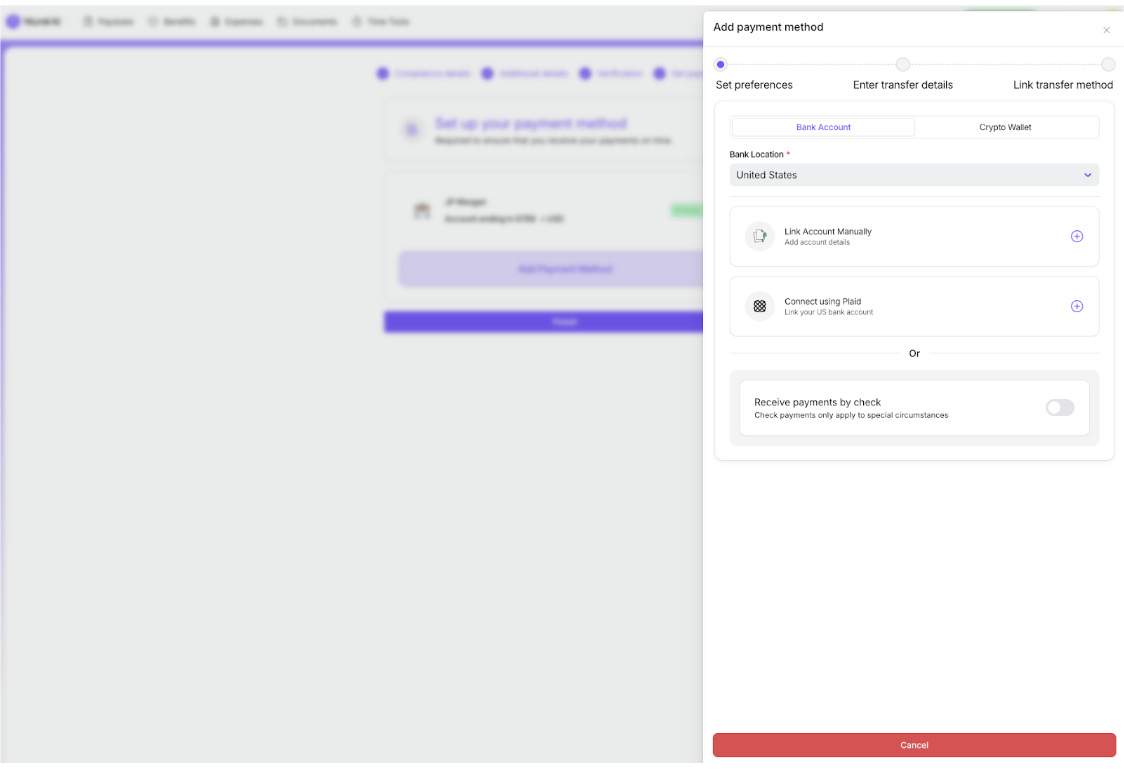Screen dimensions: 1124x772
Task: Click the purple company logo in top-left
Action: click(13, 21)
